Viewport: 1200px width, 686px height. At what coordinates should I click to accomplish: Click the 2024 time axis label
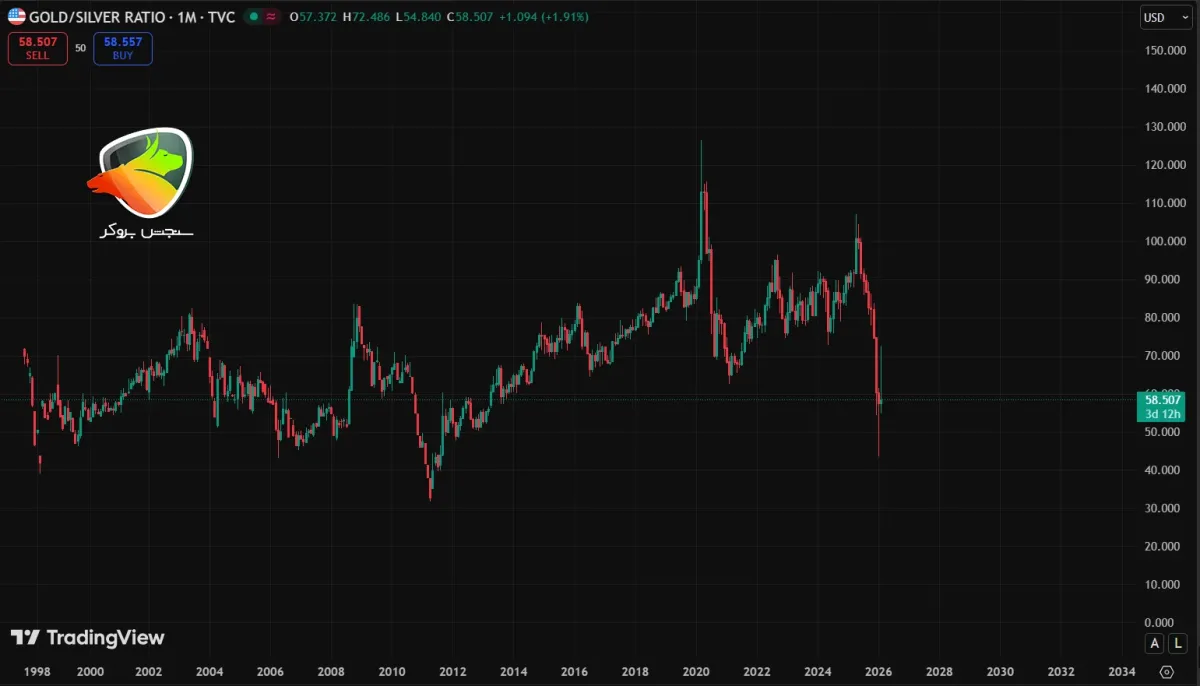[x=818, y=672]
